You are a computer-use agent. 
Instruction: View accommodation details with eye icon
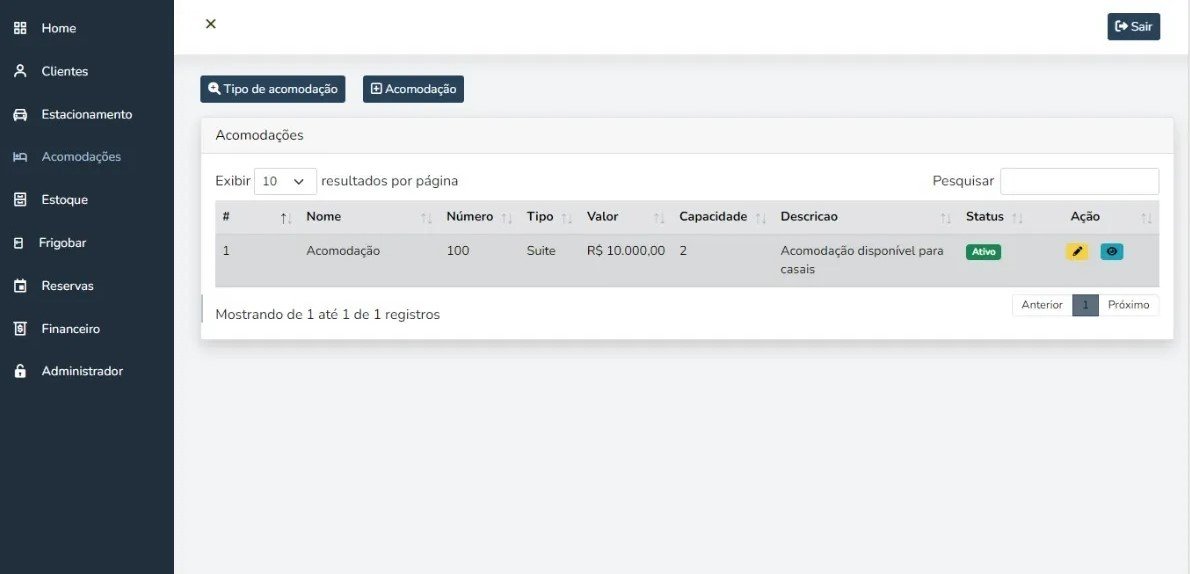[1111, 252]
